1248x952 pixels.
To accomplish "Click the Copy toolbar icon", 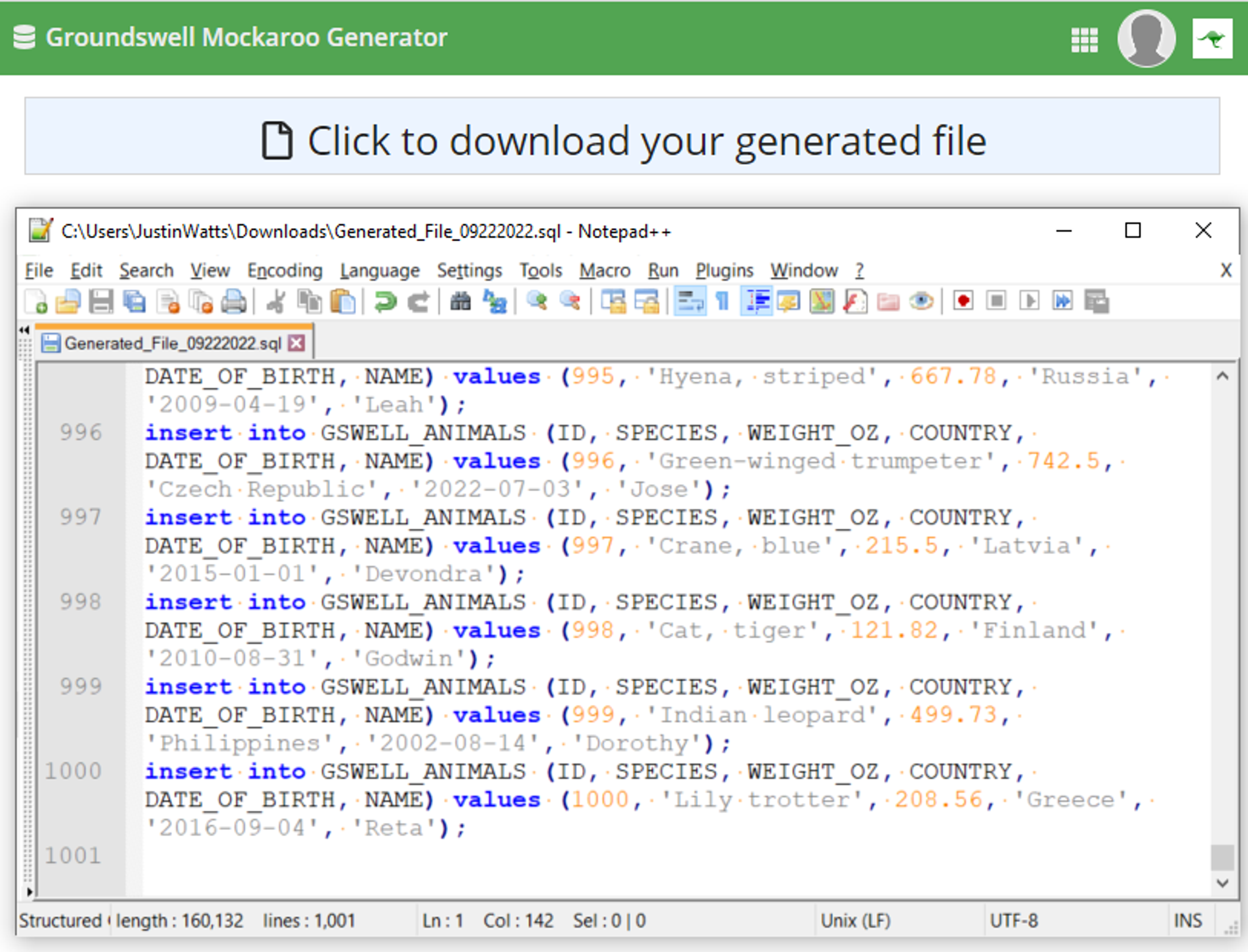I will (309, 302).
